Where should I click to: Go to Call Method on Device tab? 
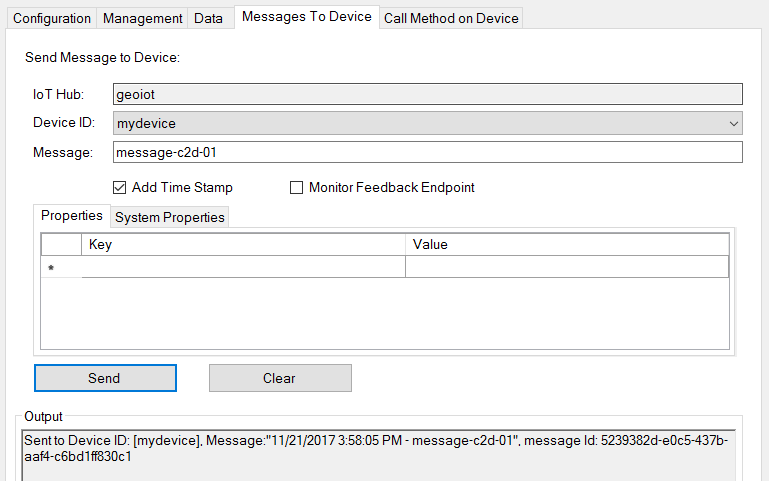pyautogui.click(x=451, y=18)
